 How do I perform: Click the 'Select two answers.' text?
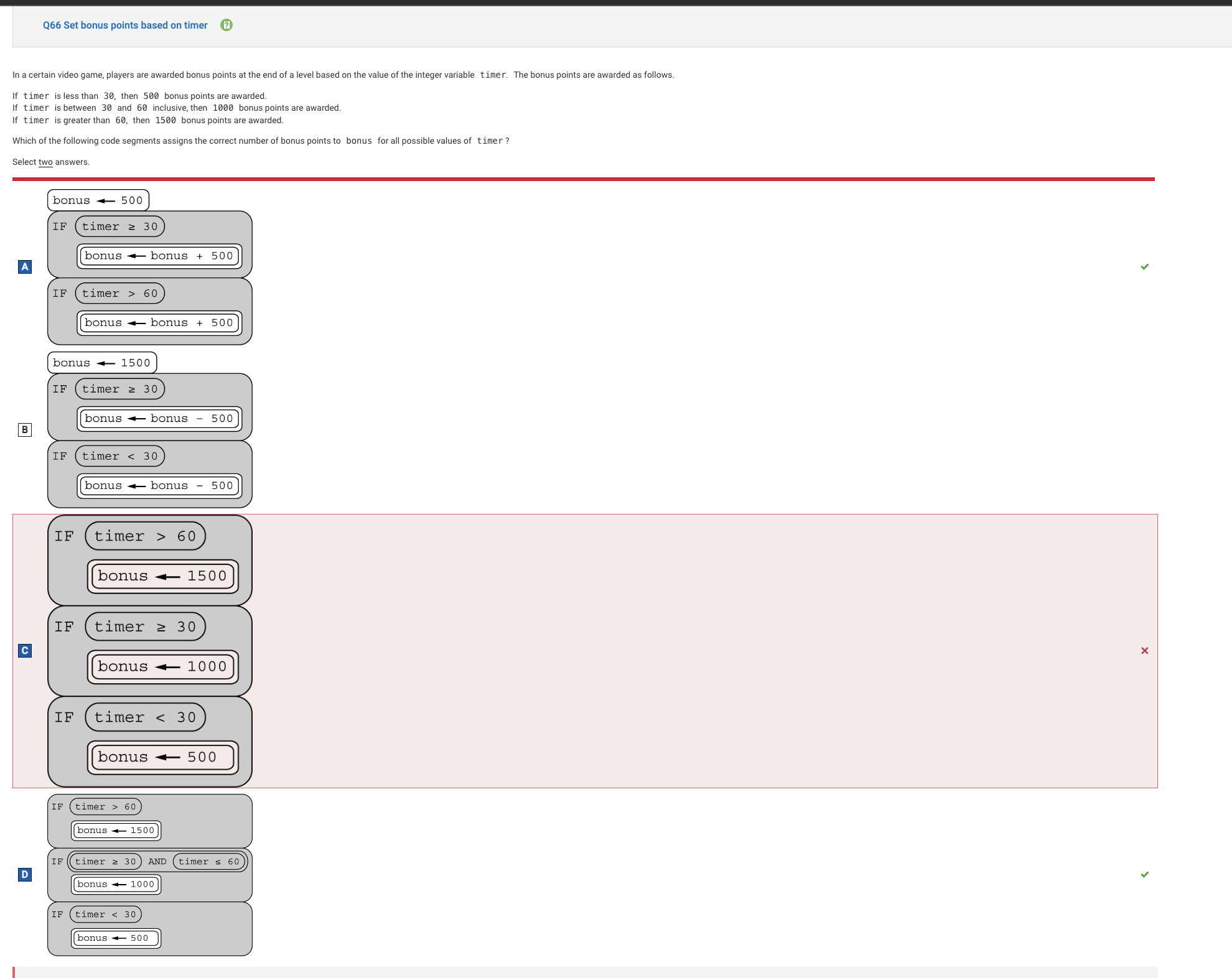[51, 162]
